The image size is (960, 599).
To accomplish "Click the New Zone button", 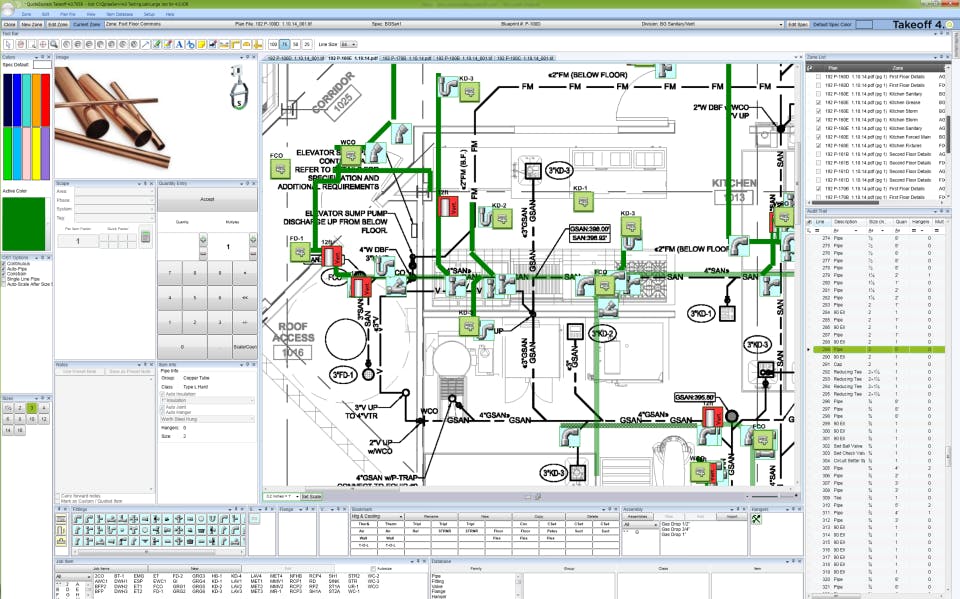I will point(31,23).
